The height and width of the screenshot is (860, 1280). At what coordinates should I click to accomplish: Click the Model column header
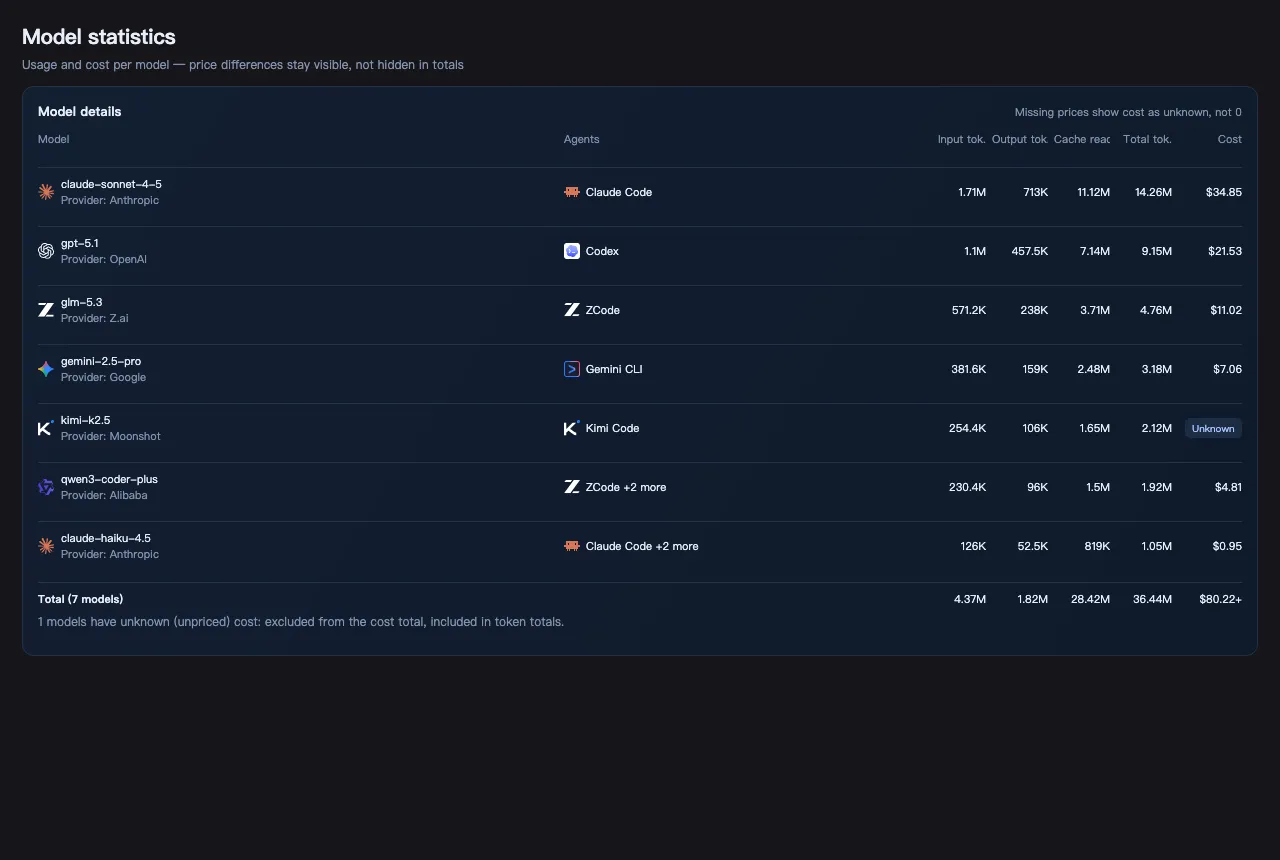click(54, 139)
